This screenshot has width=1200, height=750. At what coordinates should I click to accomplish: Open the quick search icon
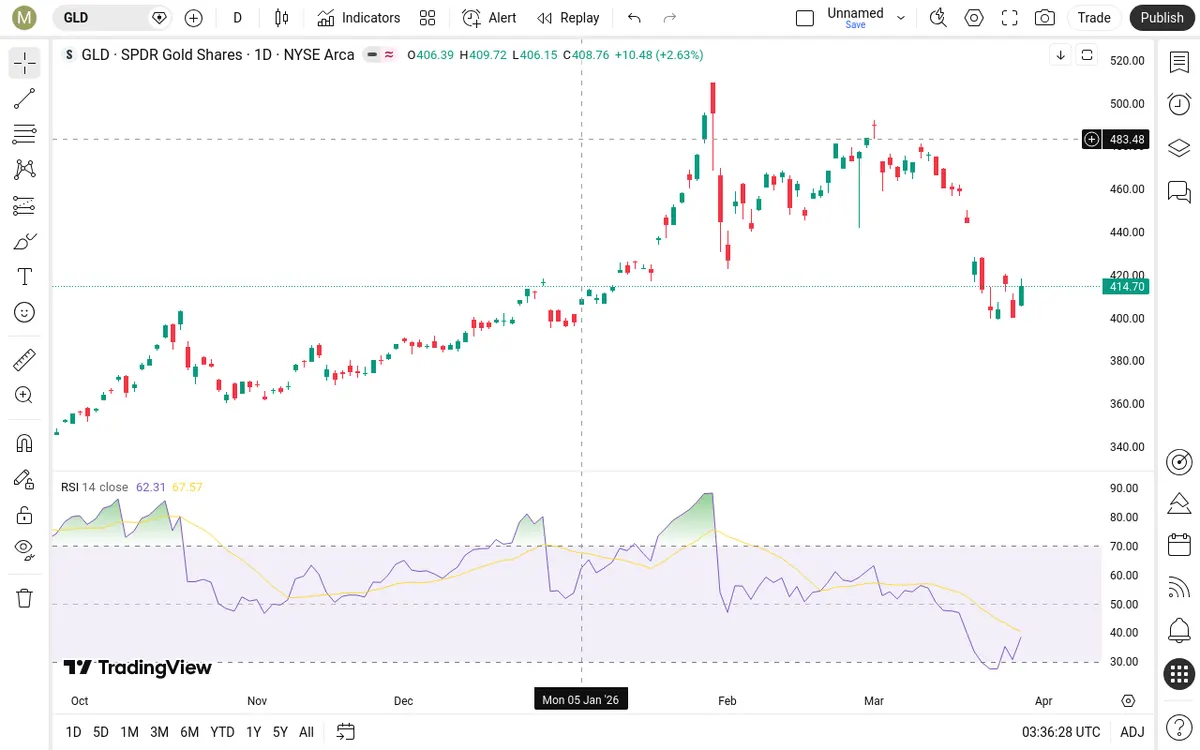click(938, 17)
